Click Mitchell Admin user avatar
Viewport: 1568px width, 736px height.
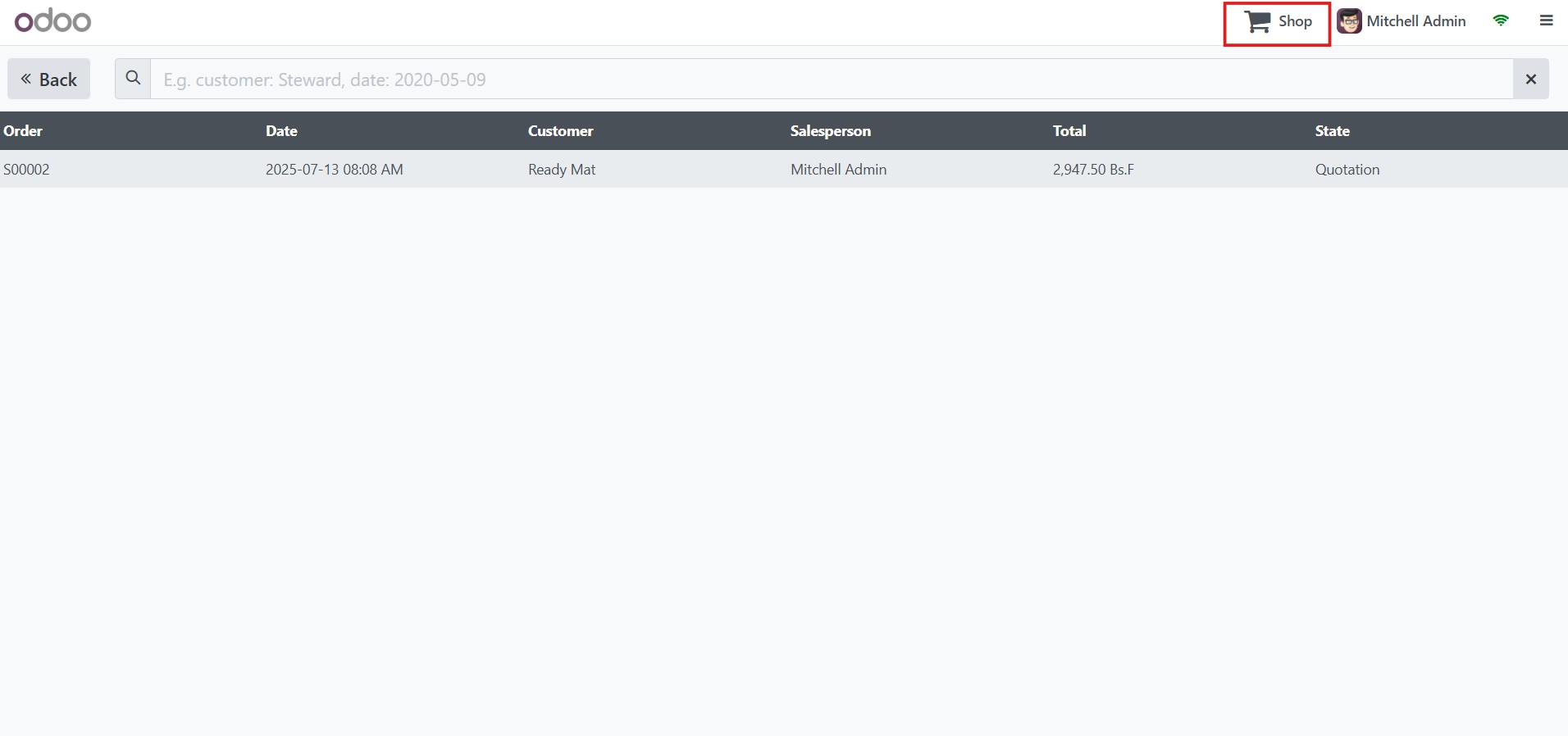(1349, 21)
